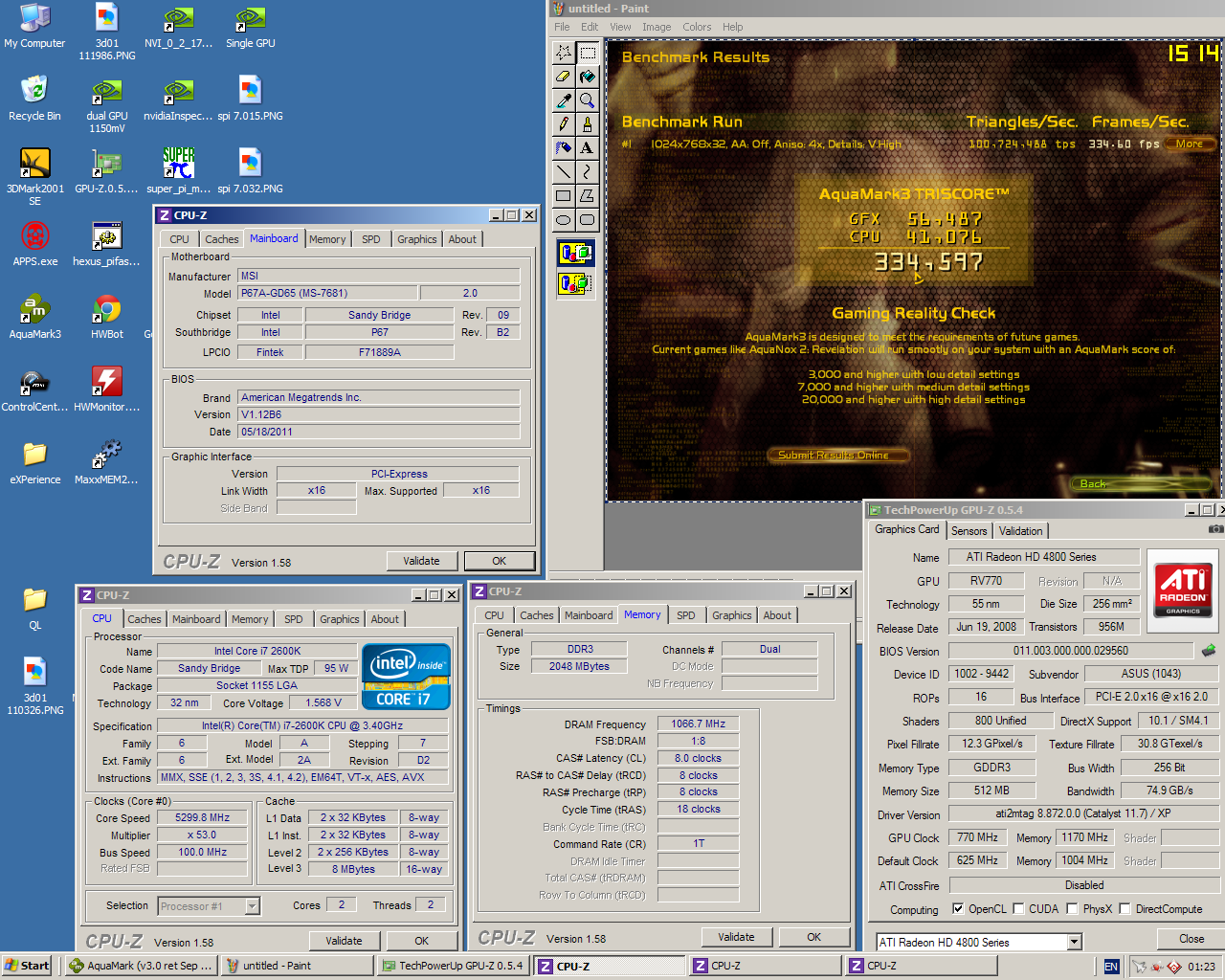Switch to AquaMark in the taskbar
The width and height of the screenshot is (1225, 980).
[142, 966]
